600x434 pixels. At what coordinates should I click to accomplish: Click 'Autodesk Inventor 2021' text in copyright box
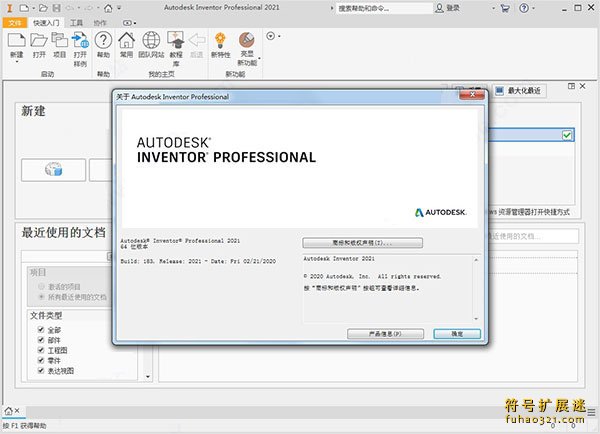click(x=339, y=259)
